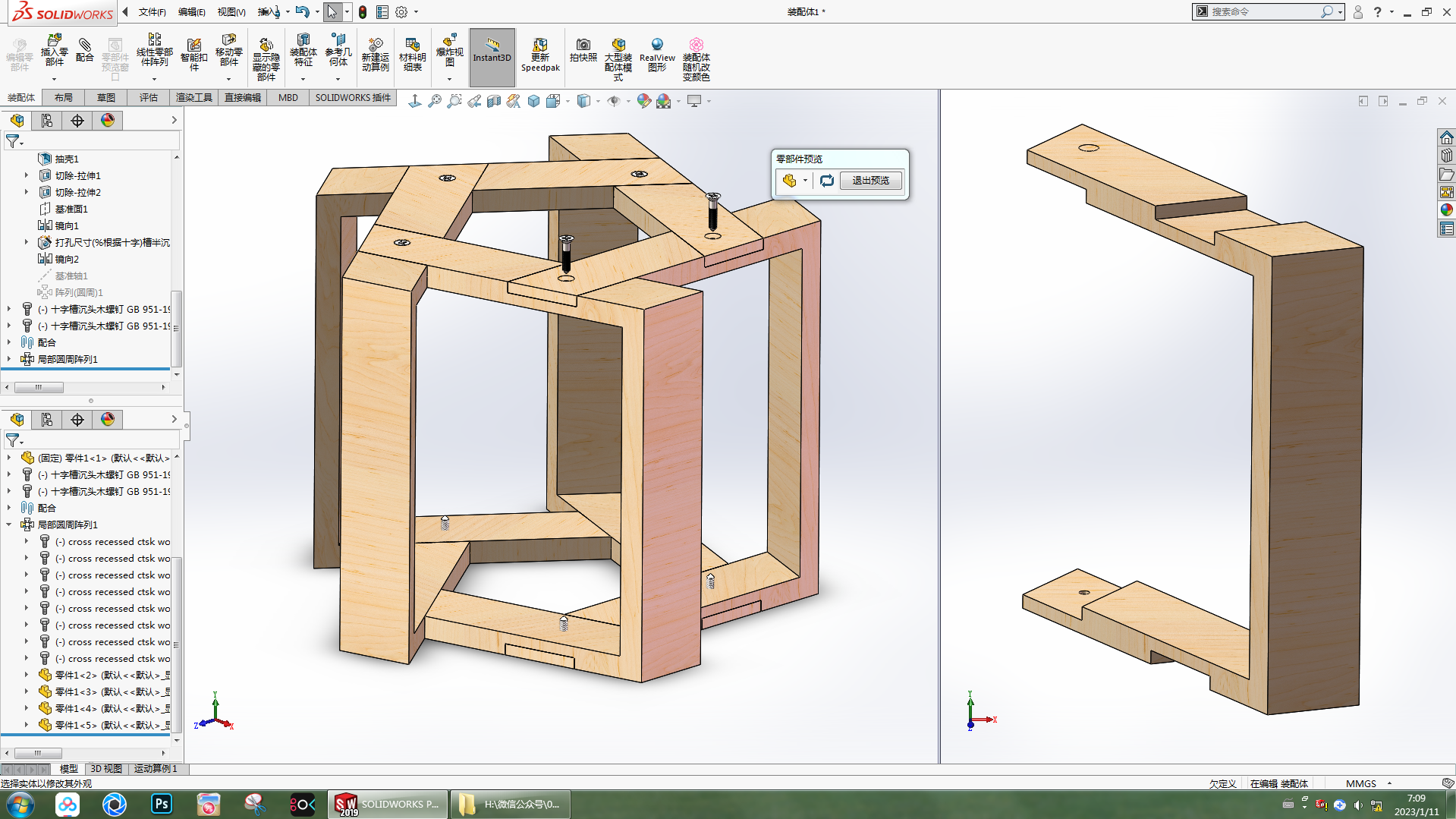The height and width of the screenshot is (819, 1456).
Task: Open the select cursor dropdown arrow in title bar
Action: [347, 12]
